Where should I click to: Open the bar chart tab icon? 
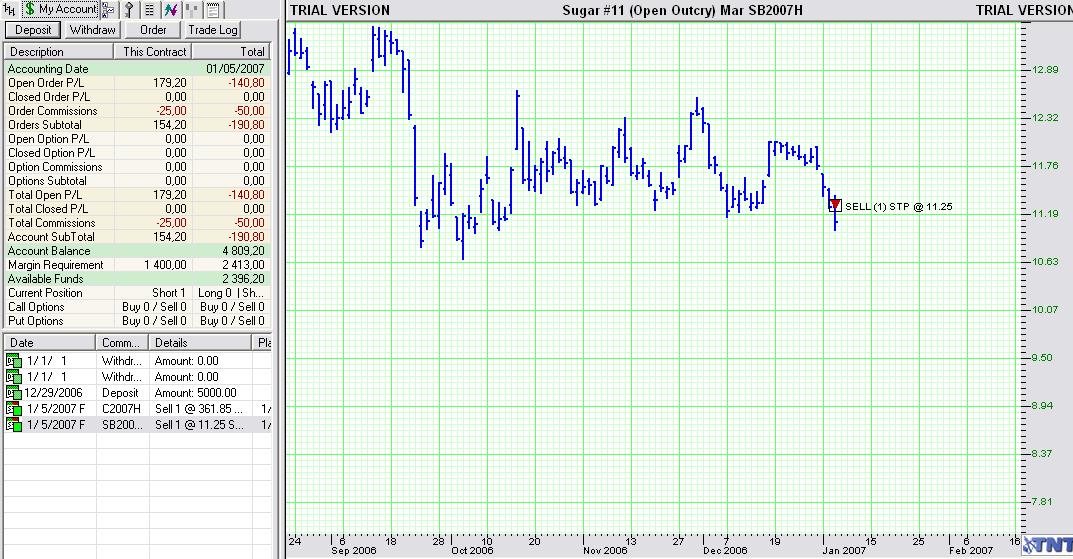click(9, 10)
